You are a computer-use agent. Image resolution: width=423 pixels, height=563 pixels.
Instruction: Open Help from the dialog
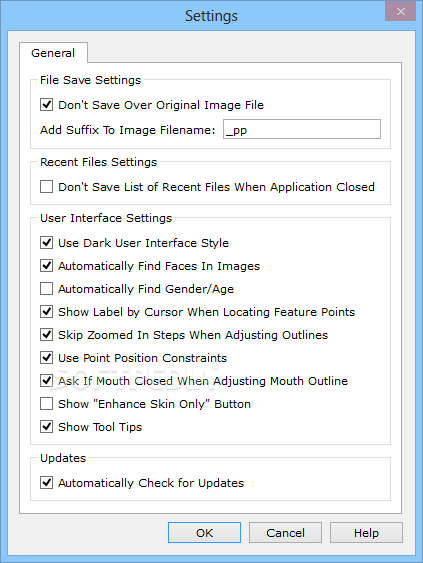click(366, 532)
